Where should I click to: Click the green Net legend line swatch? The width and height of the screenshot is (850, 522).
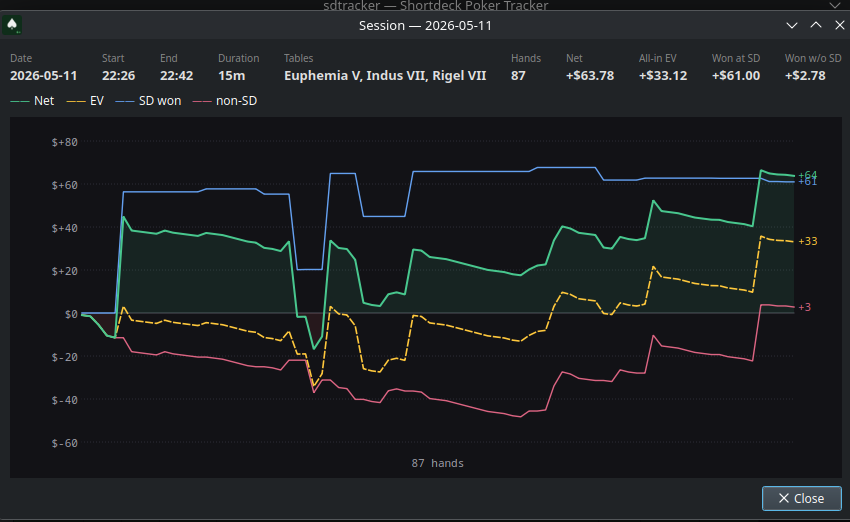tap(20, 101)
